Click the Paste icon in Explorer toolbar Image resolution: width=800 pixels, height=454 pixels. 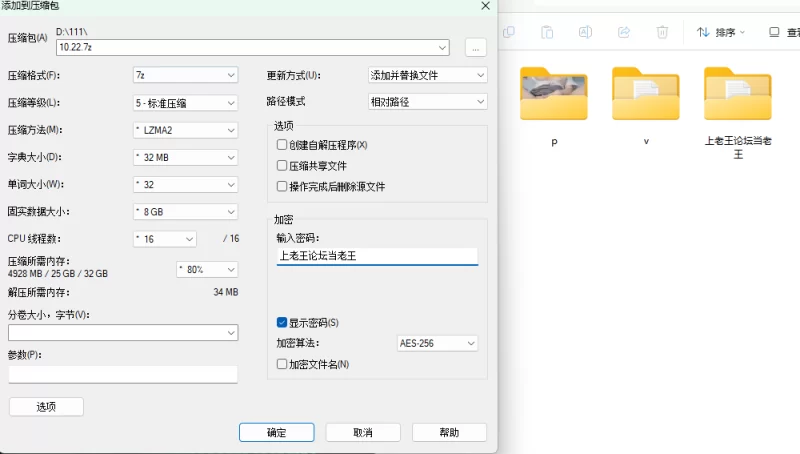tap(547, 32)
